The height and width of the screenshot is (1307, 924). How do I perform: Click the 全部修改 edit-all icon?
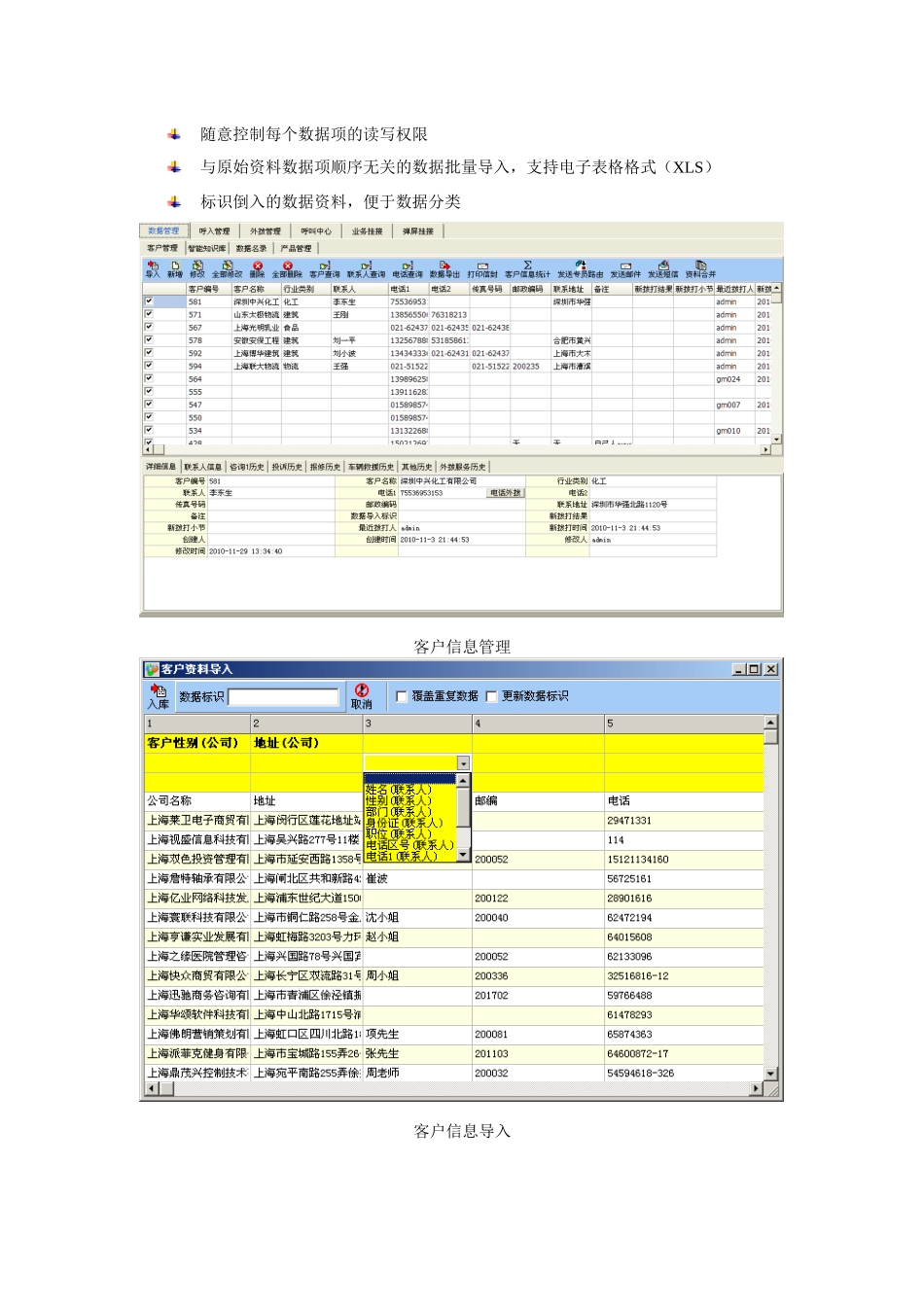(228, 269)
